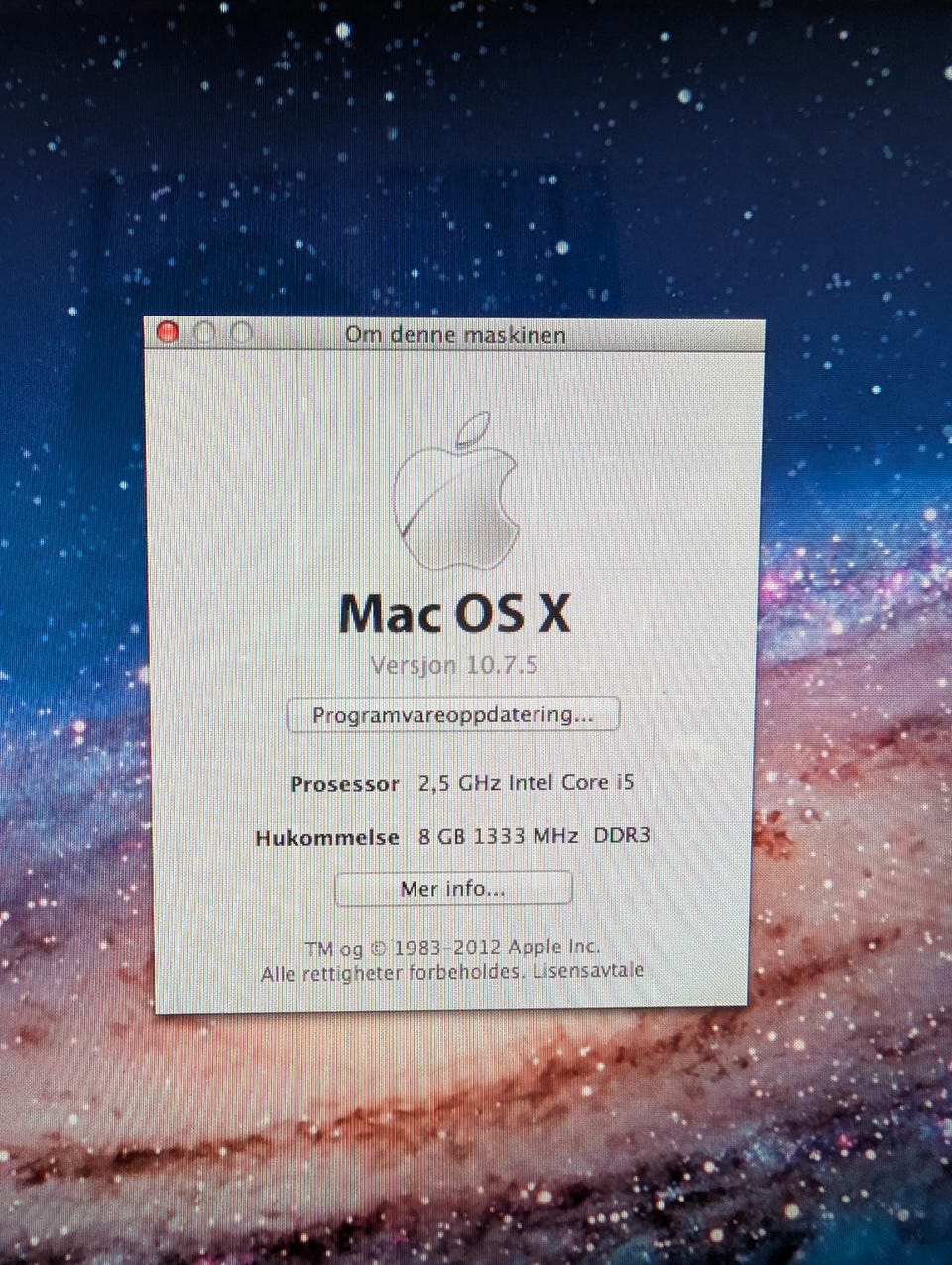Viewport: 952px width, 1265px height.
Task: Click the Om denne maskinen title bar
Action: [x=455, y=334]
